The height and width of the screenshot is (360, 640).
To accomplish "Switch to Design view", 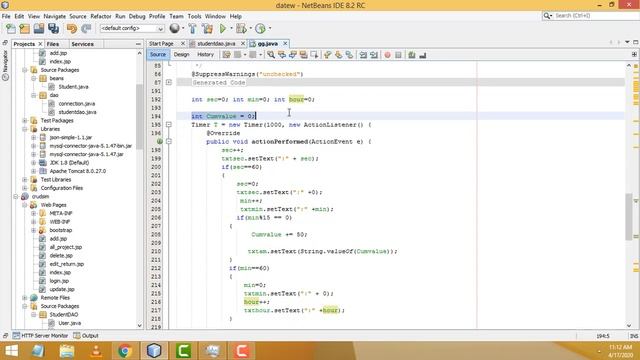I will pyautogui.click(x=181, y=54).
